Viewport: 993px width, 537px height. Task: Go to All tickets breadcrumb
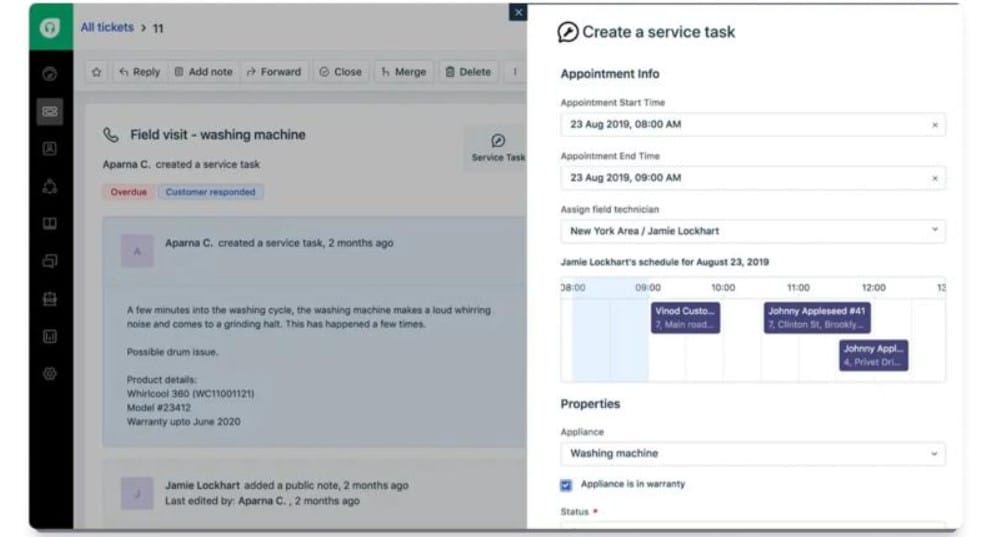click(107, 27)
